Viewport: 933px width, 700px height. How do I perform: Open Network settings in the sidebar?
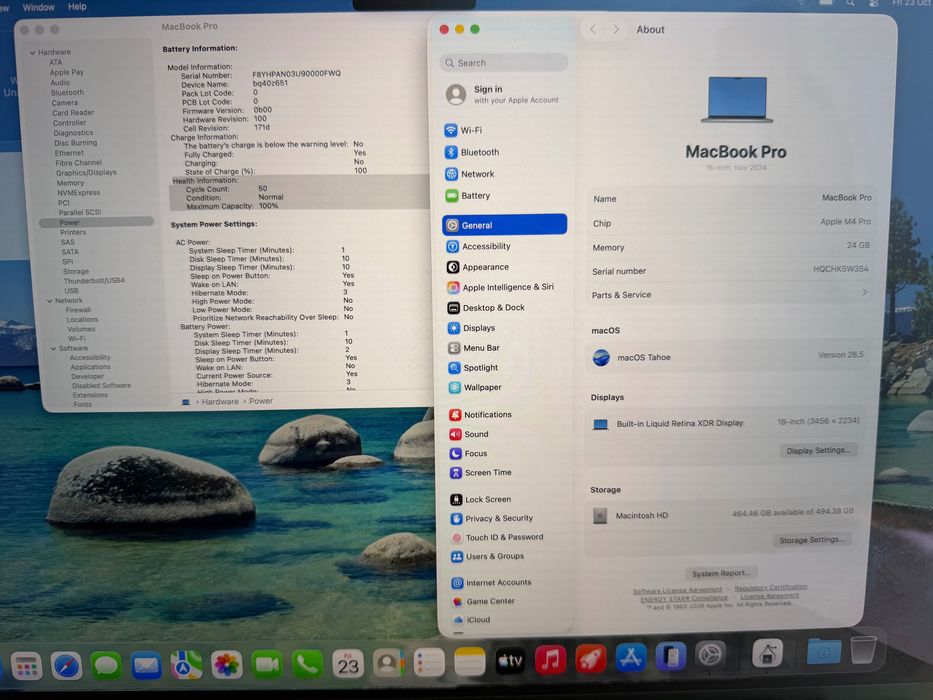point(470,174)
